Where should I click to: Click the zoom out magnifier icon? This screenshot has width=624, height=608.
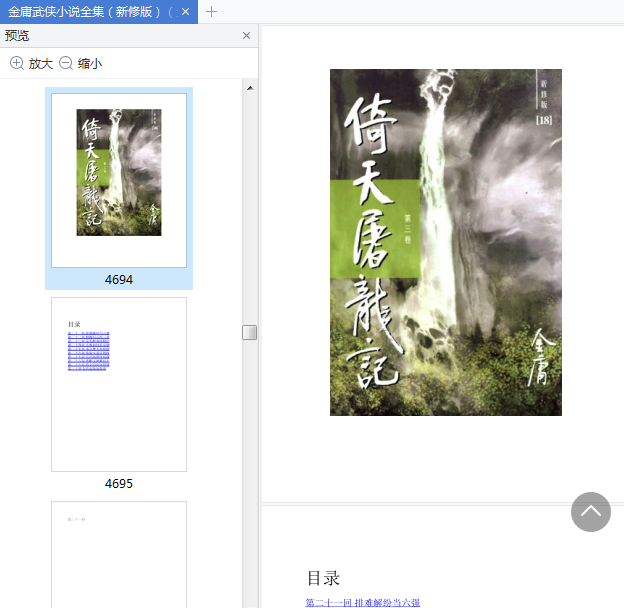(x=66, y=63)
